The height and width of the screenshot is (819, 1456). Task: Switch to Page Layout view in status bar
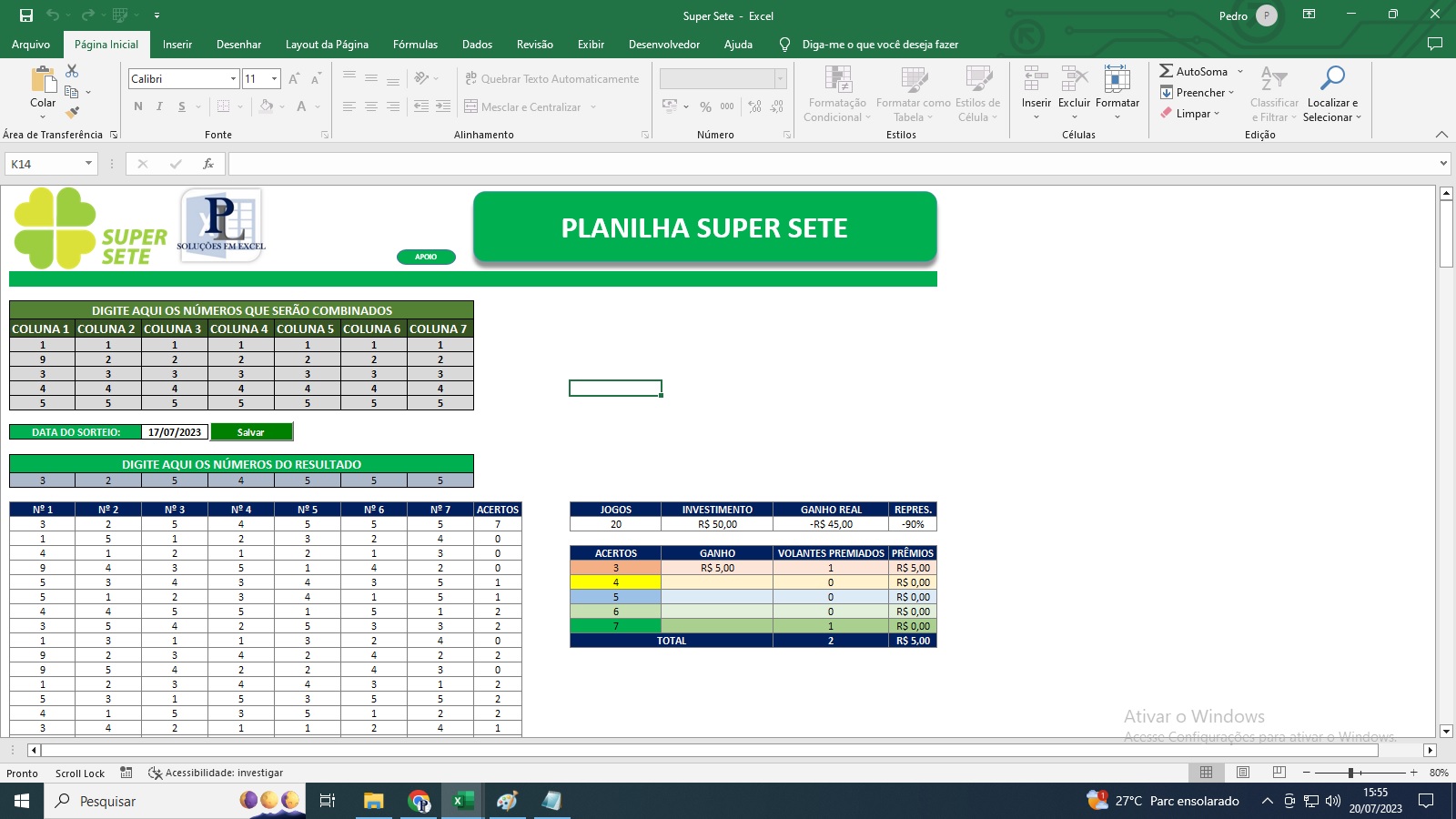[1242, 773]
